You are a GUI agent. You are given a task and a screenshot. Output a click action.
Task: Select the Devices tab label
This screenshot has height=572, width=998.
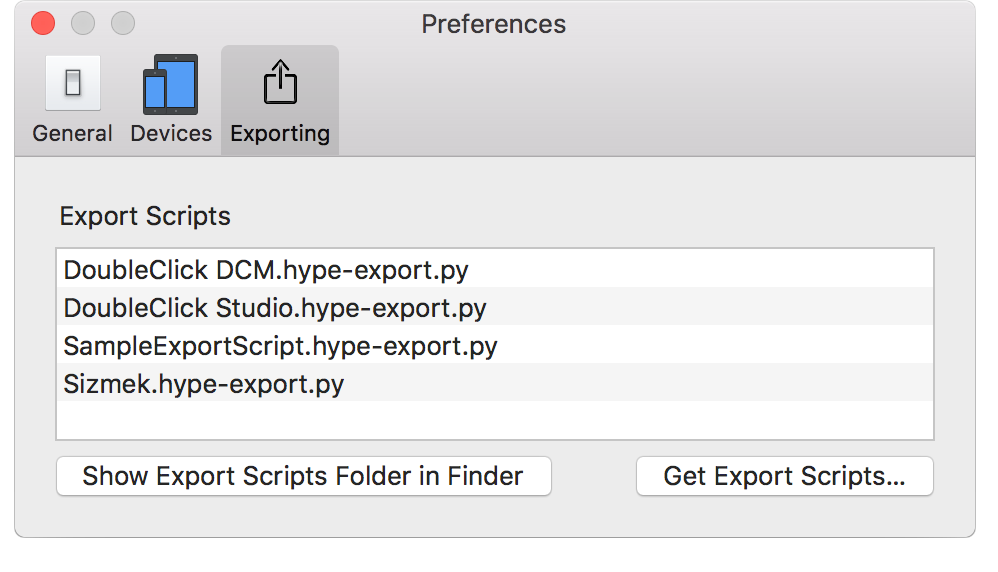171,134
